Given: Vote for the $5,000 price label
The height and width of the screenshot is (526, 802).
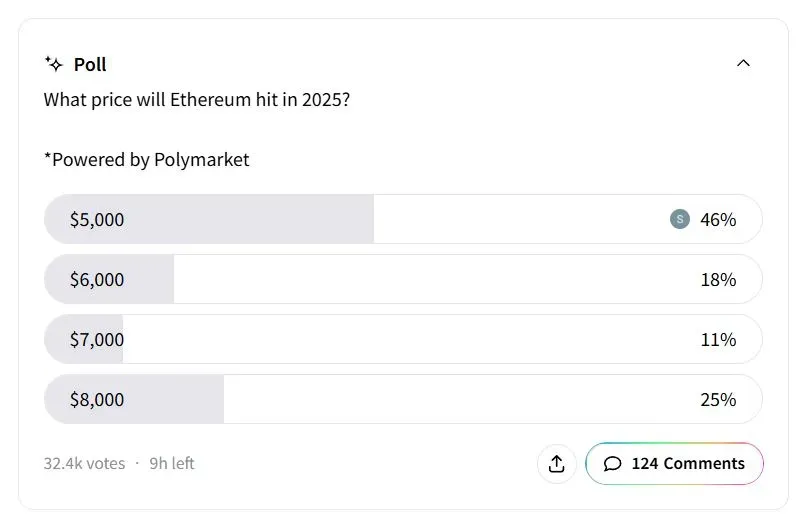Looking at the screenshot, I should 97,219.
